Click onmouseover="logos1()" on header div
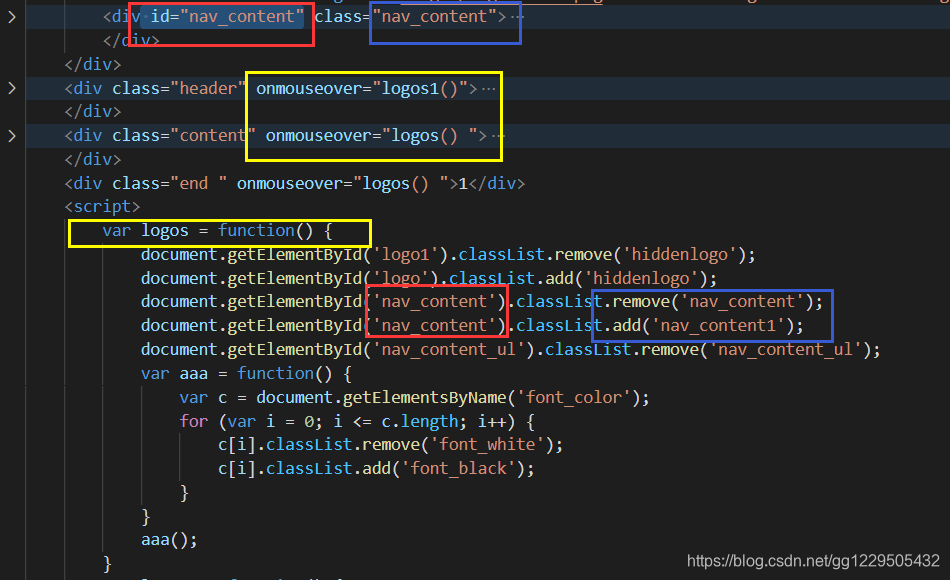 362,88
